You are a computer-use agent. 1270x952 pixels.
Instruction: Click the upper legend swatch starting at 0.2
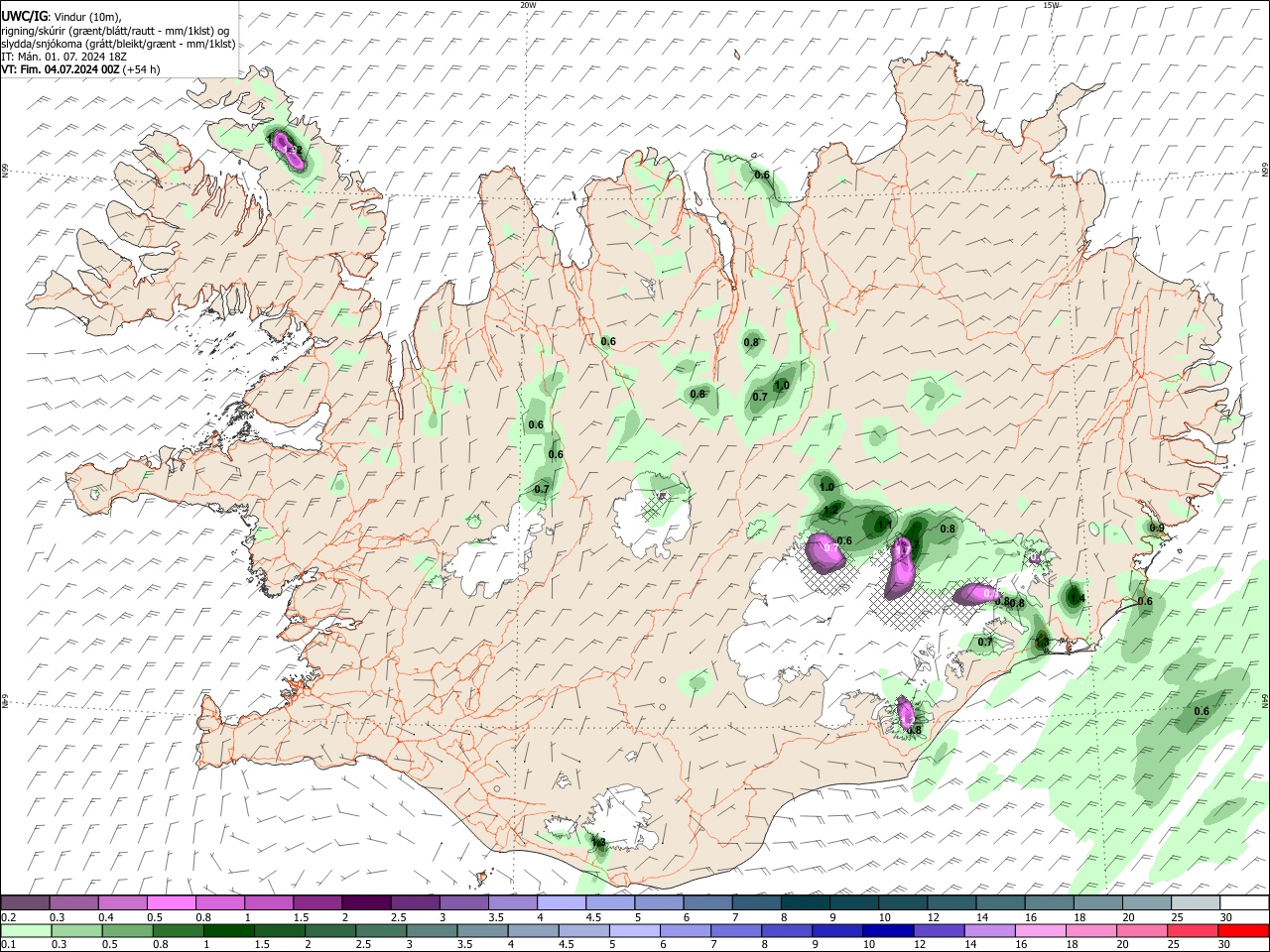tap(25, 902)
